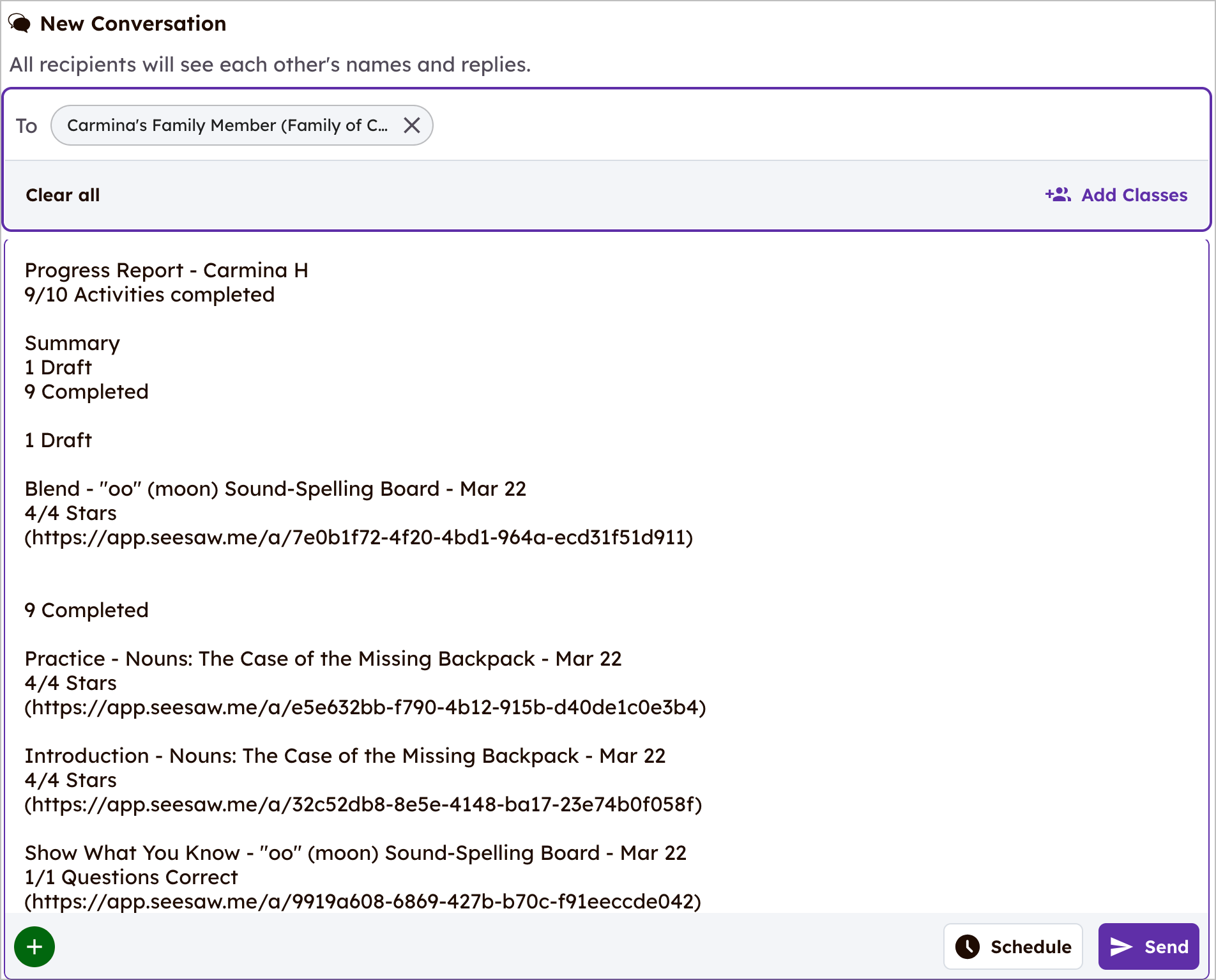Click the add-people icon beside Add Classes
The width and height of the screenshot is (1216, 980).
click(1058, 195)
